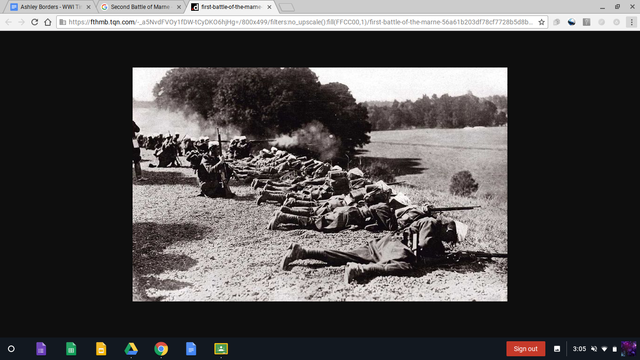Screen dimensions: 640x360
Task: Open the Chrome three-dot menu
Action: [631, 22]
